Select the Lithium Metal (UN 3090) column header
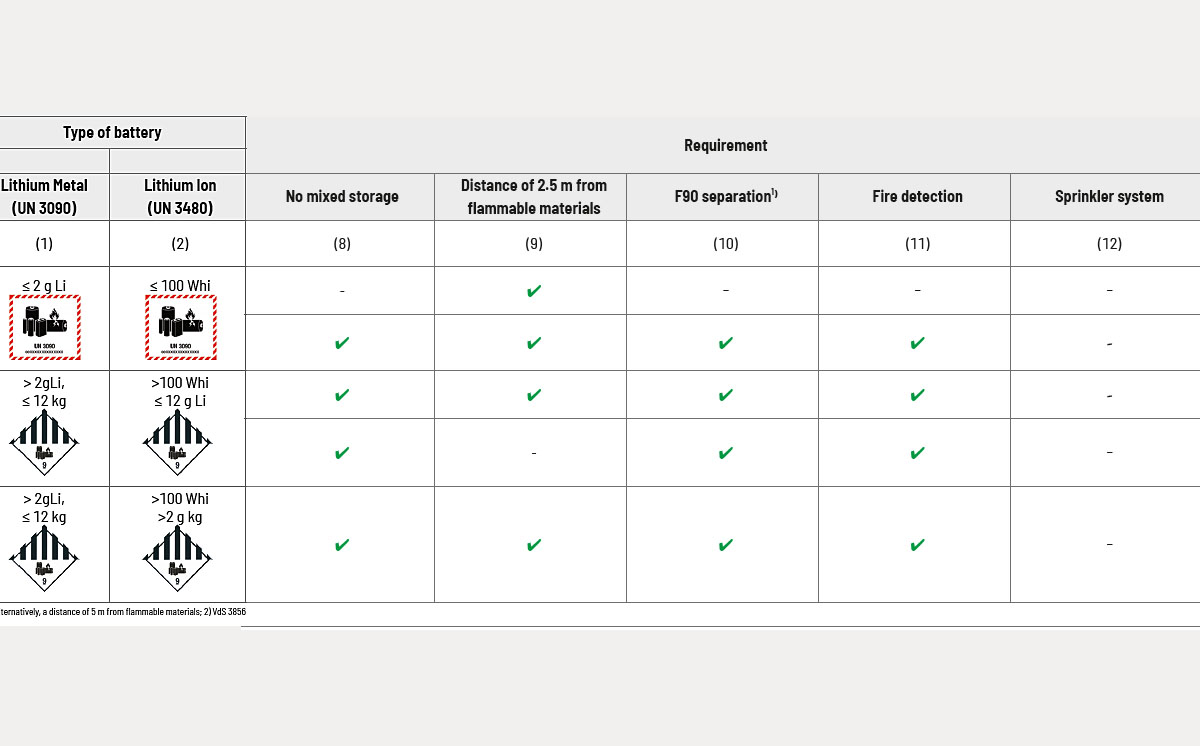The width and height of the screenshot is (1200, 746). (44, 197)
